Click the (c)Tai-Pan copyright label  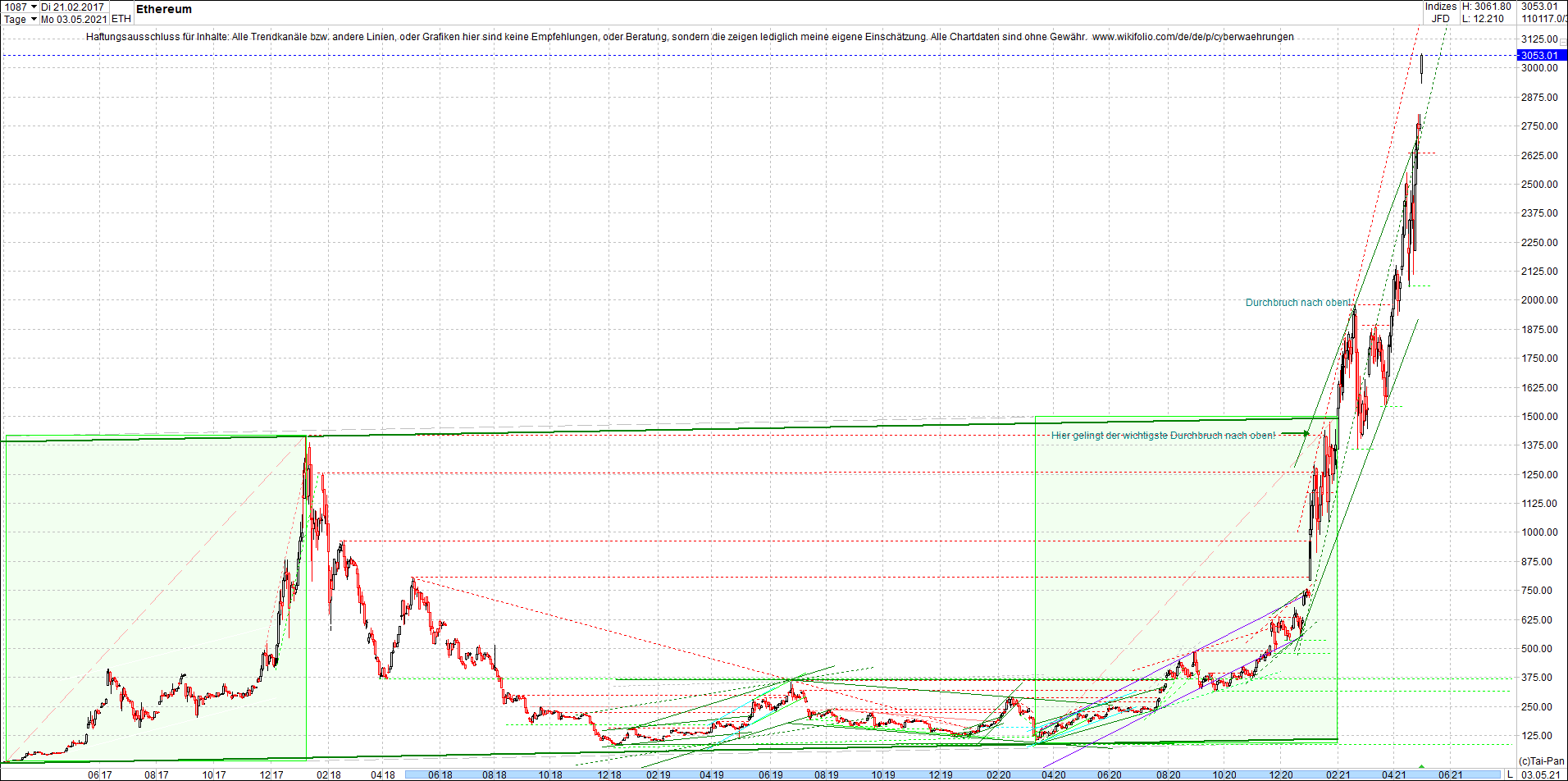pyautogui.click(x=1542, y=761)
